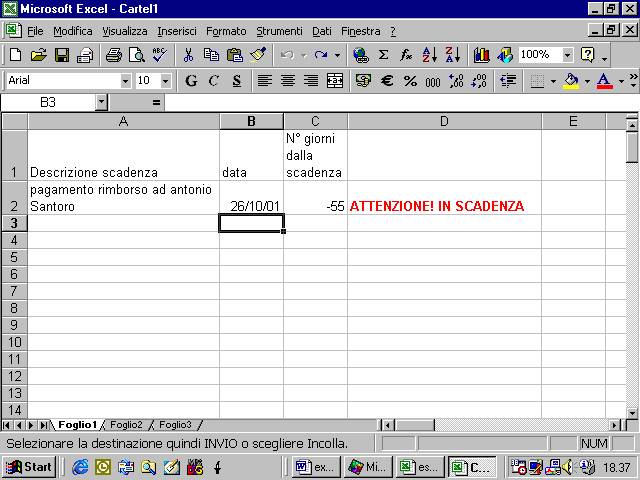Align cell text left
The image size is (640, 480).
pos(264,80)
